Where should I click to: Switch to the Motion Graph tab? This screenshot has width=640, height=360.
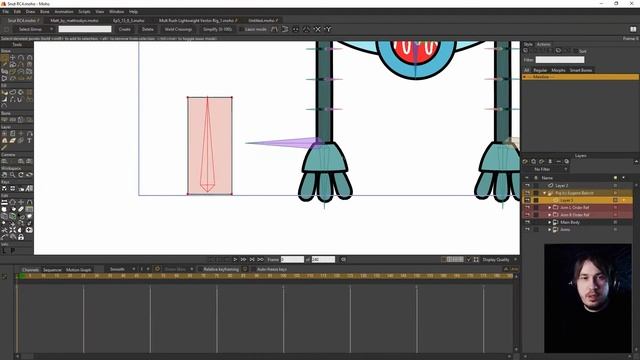[x=78, y=270]
